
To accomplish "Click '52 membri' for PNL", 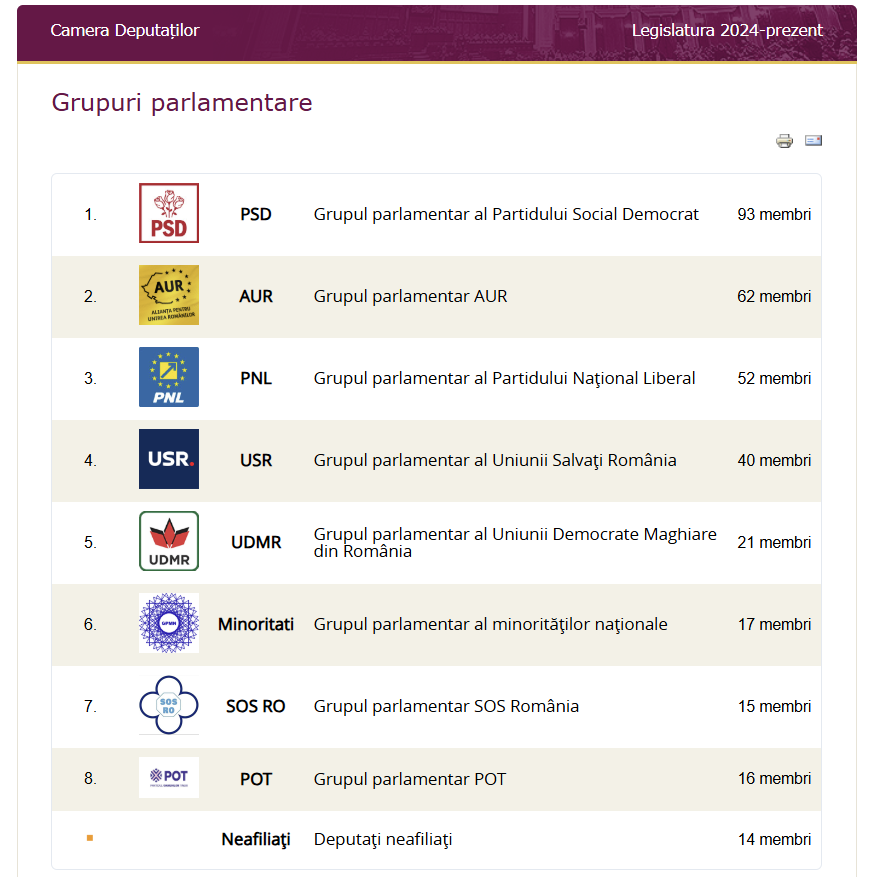I will click(x=774, y=378).
